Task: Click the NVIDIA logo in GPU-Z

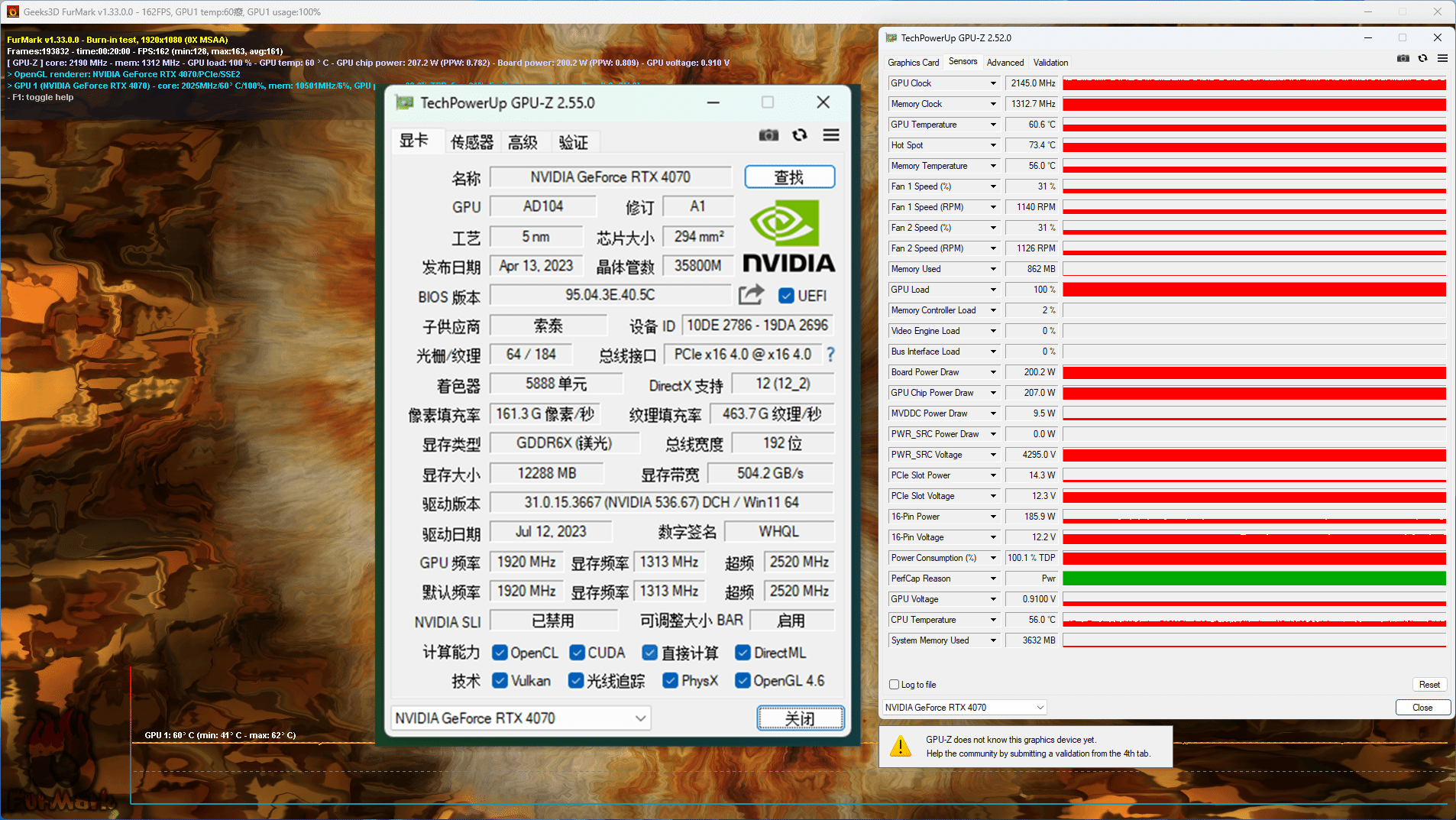Action: (x=788, y=236)
